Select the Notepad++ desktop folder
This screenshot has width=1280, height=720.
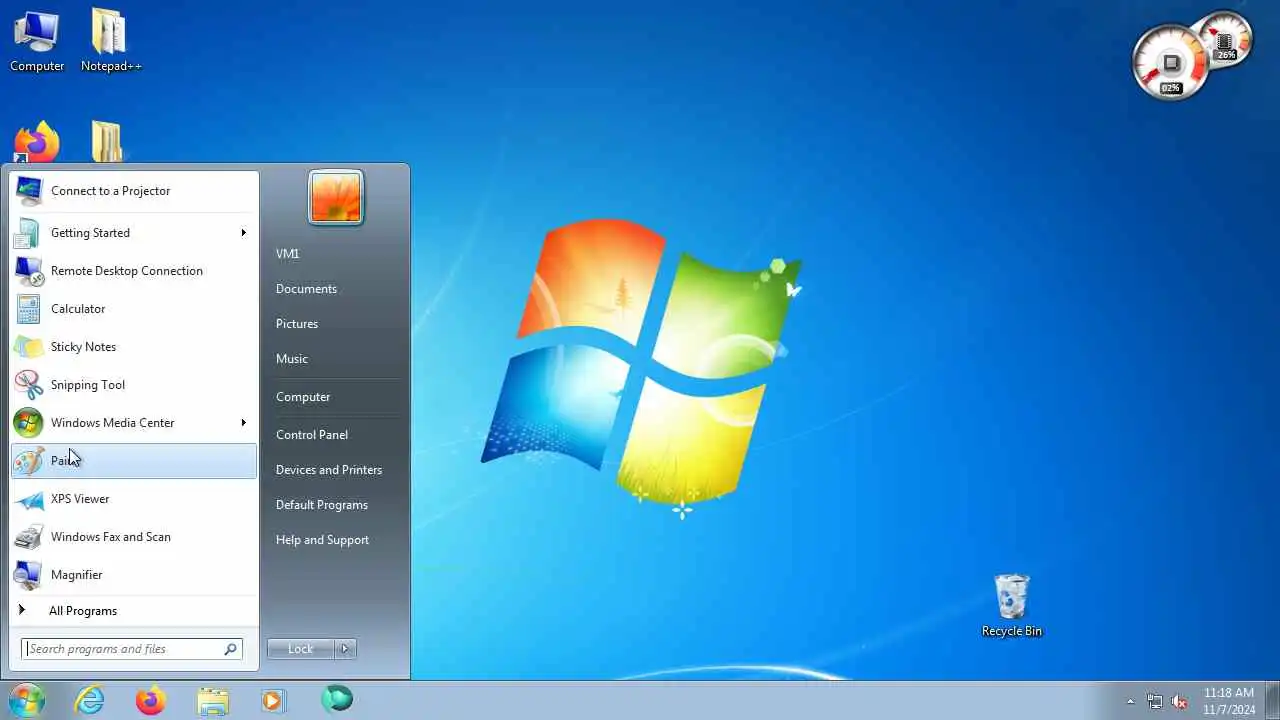coord(110,40)
